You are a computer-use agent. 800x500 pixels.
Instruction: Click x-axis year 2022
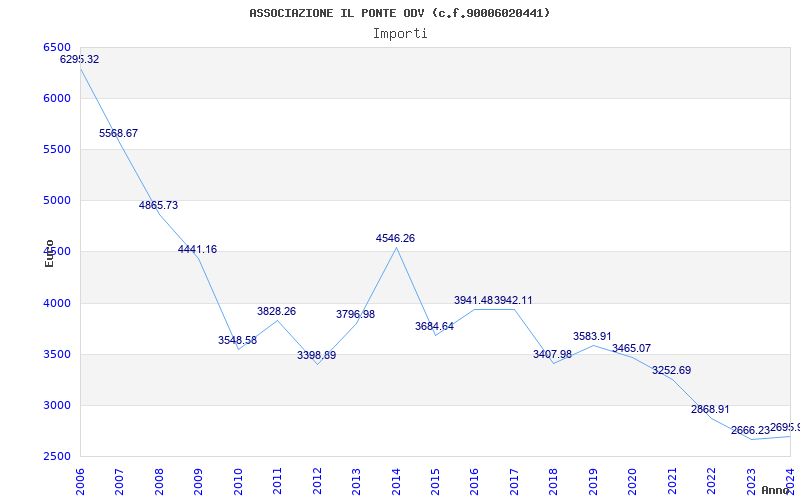[711, 481]
